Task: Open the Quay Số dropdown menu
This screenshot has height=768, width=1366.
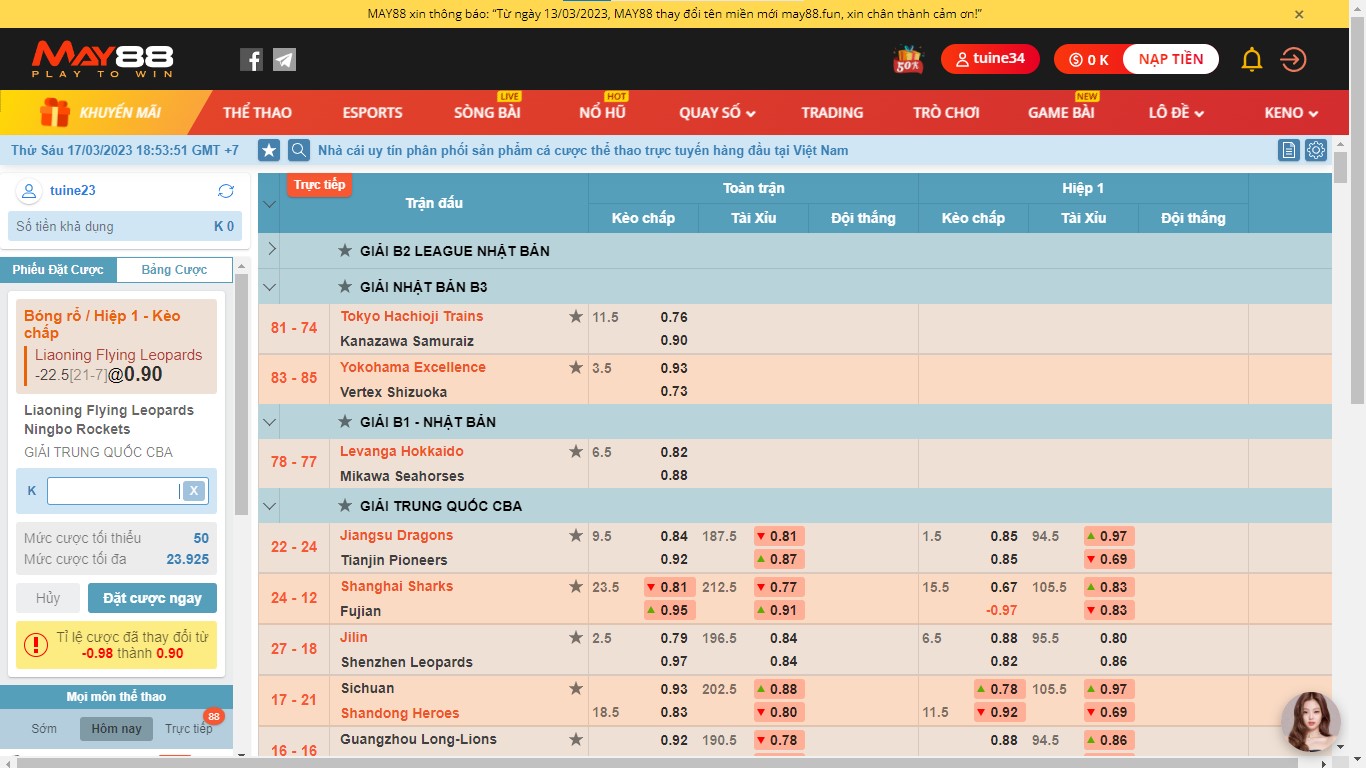Action: 717,113
